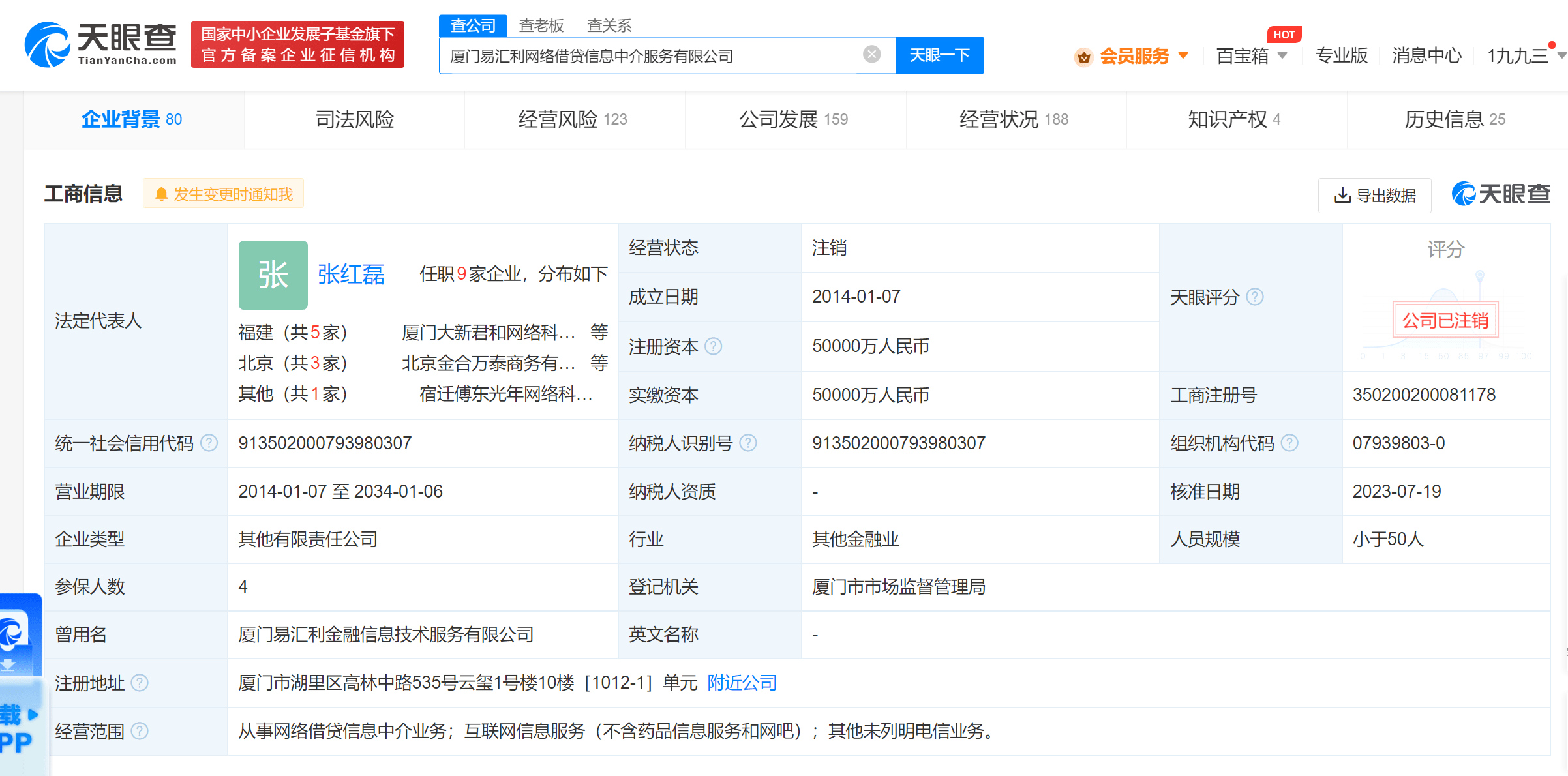Click the 公司已注销 score stamp

[1445, 320]
